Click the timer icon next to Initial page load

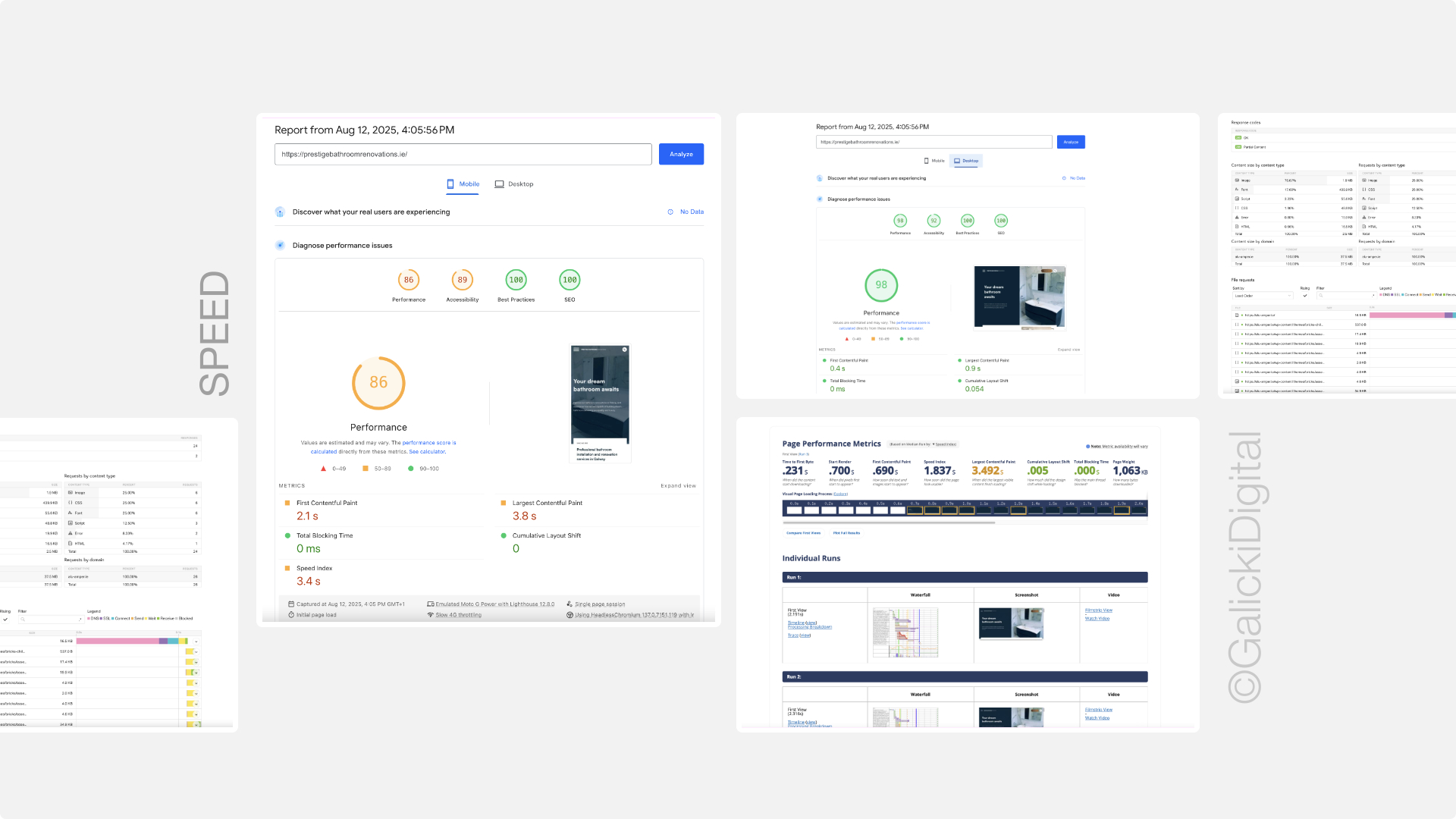pos(291,615)
